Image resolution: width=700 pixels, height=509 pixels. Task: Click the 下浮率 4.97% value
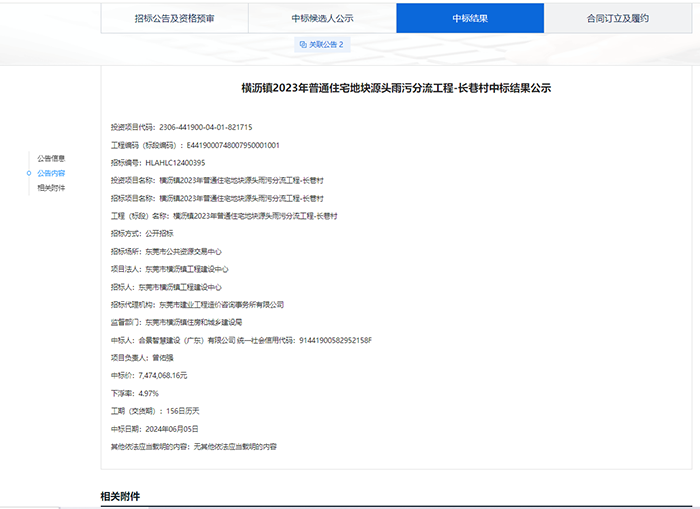pyautogui.click(x=149, y=393)
